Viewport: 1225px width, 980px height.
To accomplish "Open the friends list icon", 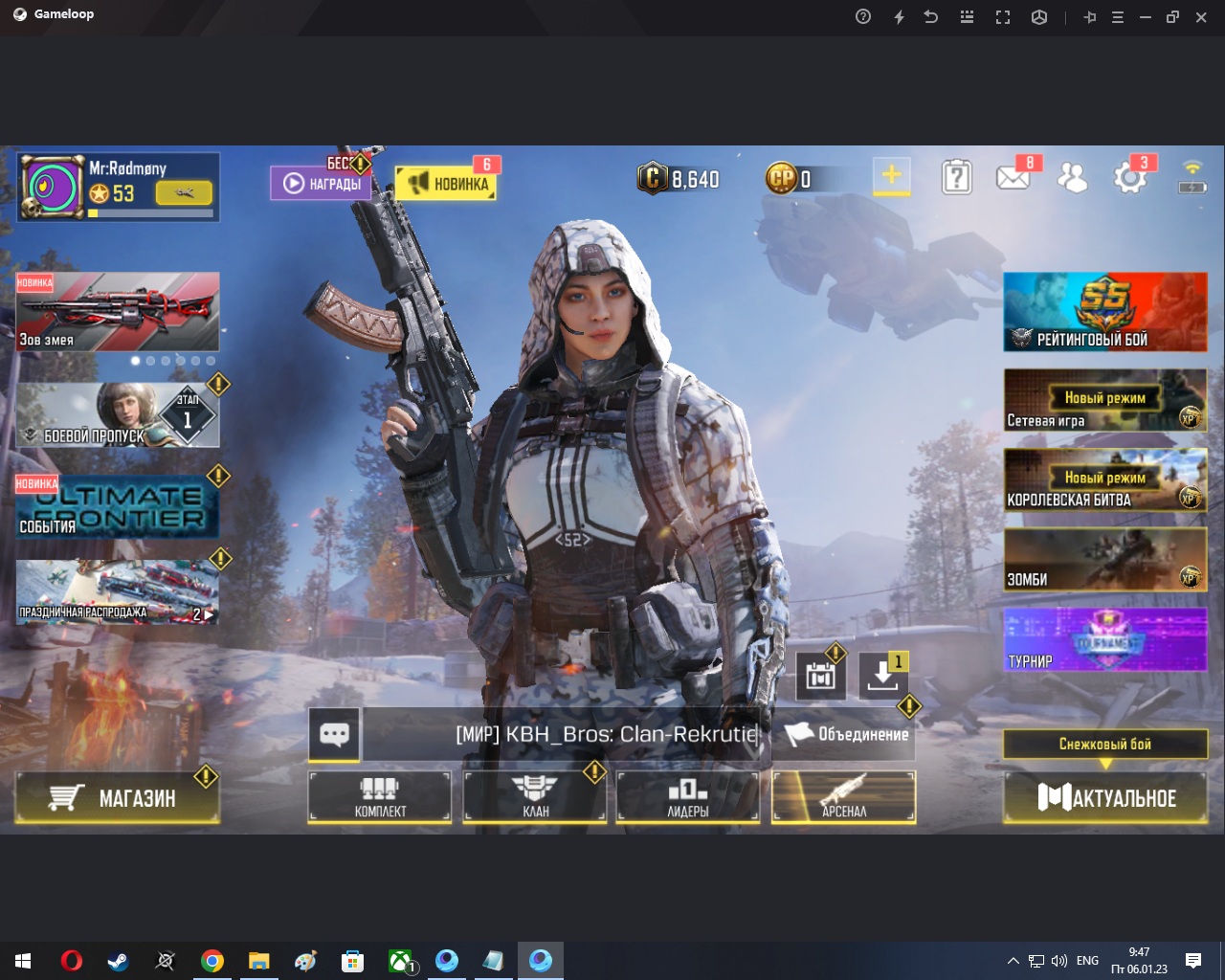I will [x=1072, y=177].
